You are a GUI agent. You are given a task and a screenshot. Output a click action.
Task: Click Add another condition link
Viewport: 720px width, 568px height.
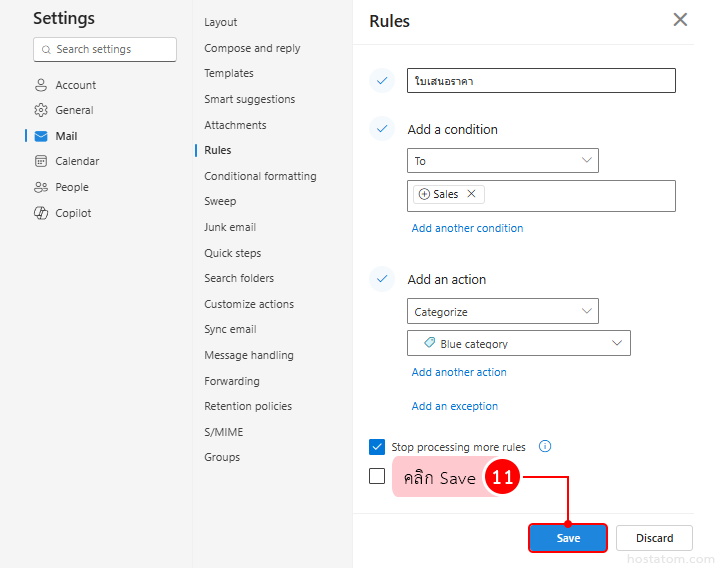point(467,228)
